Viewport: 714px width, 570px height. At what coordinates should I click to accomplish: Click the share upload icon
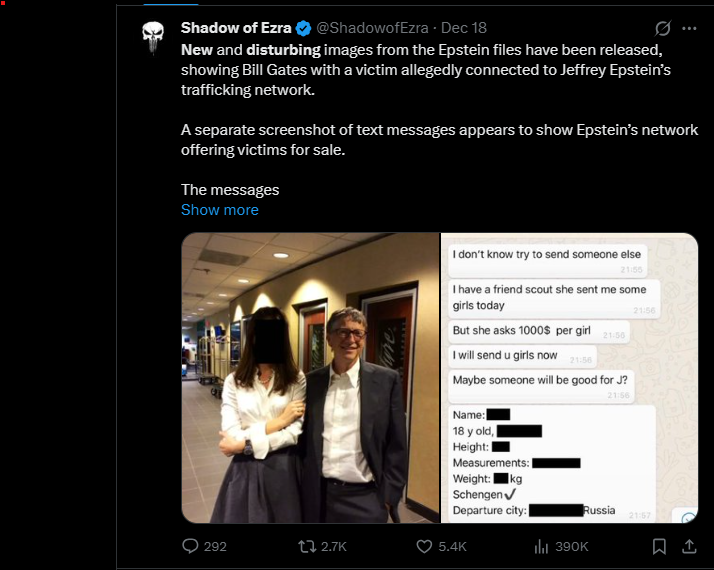688,546
